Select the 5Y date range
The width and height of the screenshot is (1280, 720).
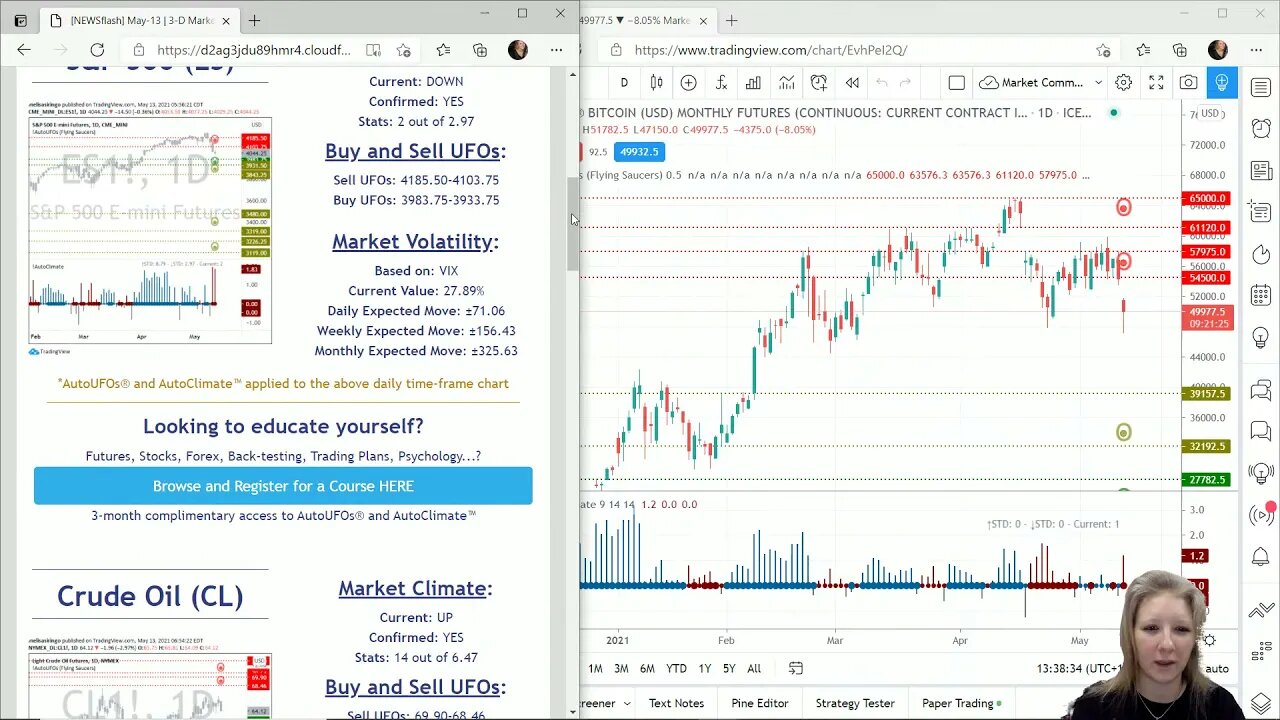(729, 668)
